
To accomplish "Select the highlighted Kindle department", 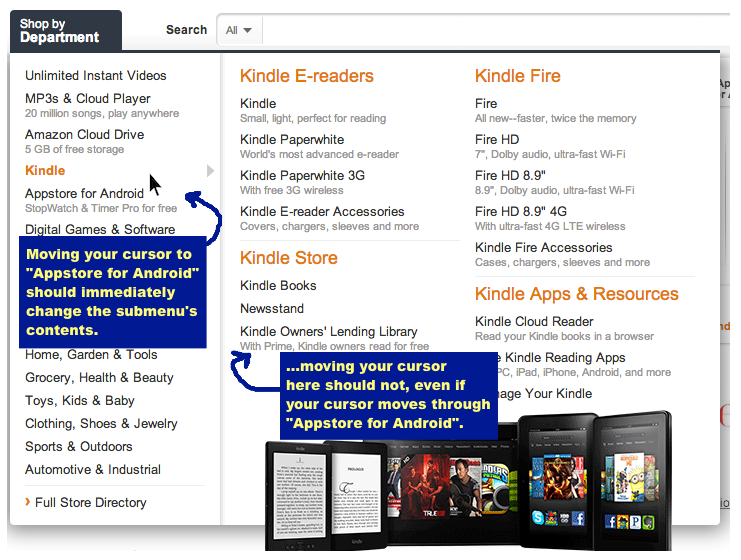I will (45, 171).
